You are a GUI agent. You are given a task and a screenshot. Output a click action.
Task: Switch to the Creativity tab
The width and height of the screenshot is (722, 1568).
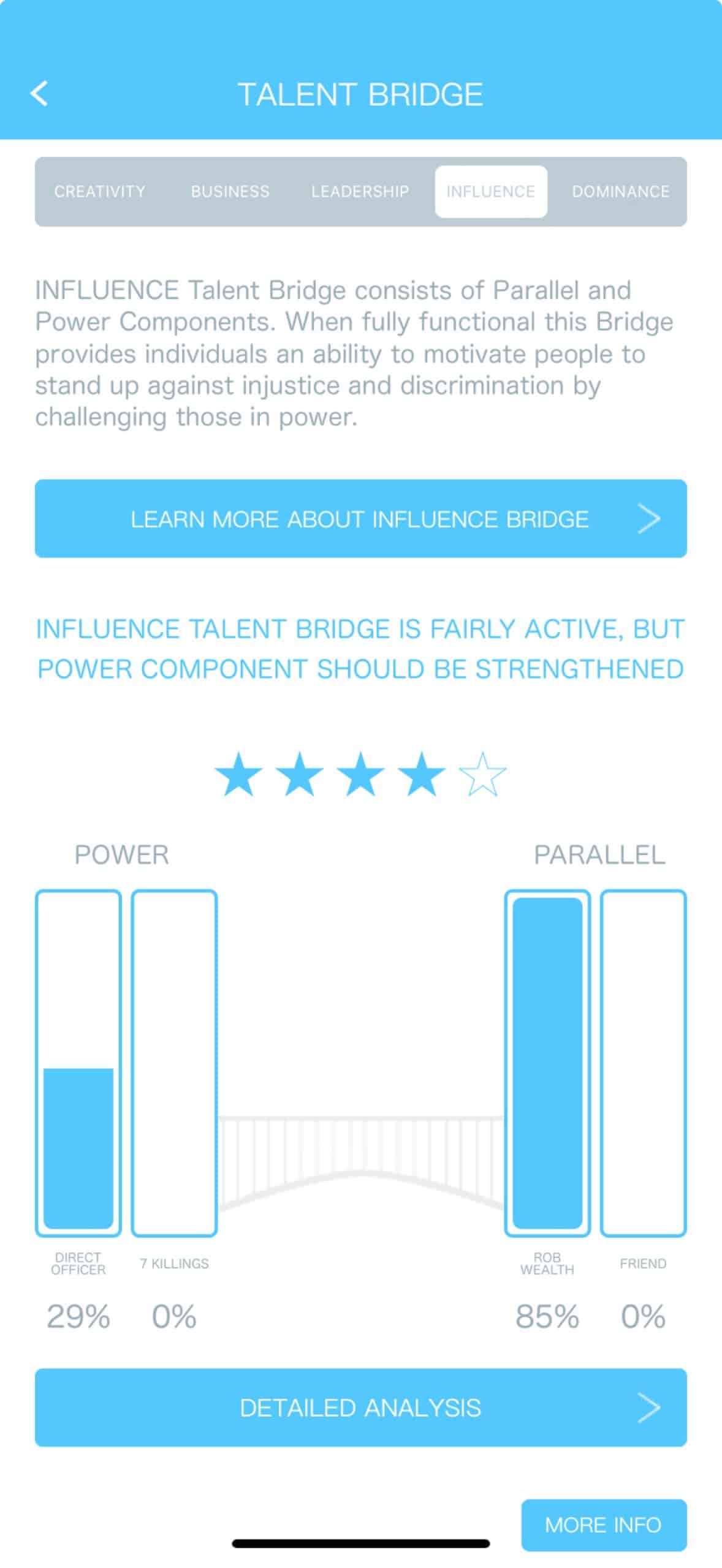100,192
